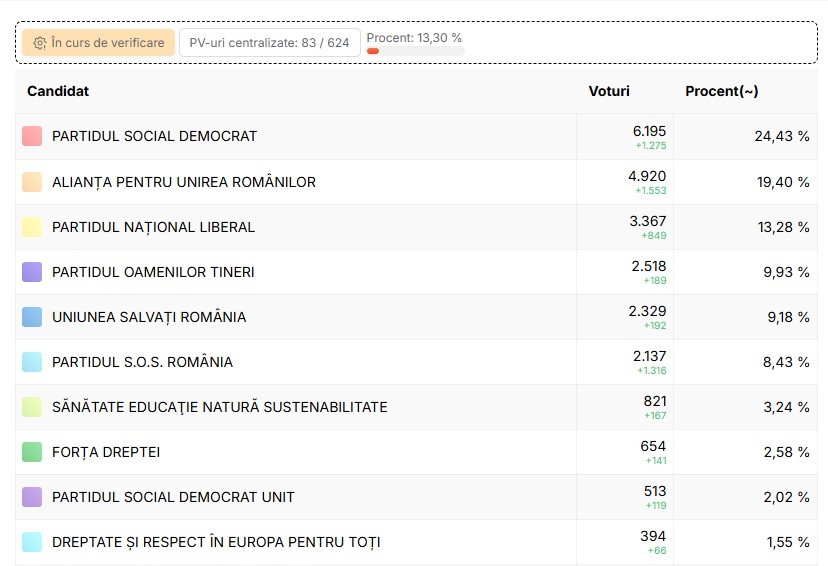The height and width of the screenshot is (566, 828).
Task: Click vote count 654
Action: point(653,446)
